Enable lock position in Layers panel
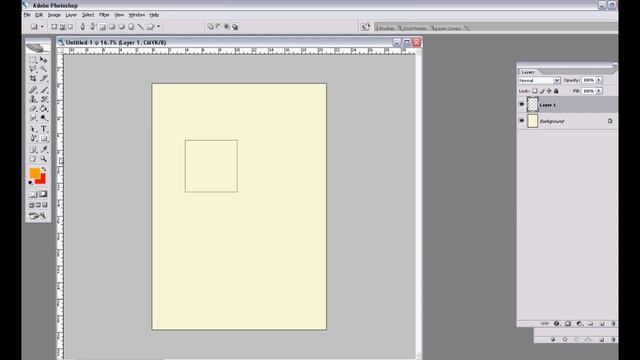 click(549, 91)
